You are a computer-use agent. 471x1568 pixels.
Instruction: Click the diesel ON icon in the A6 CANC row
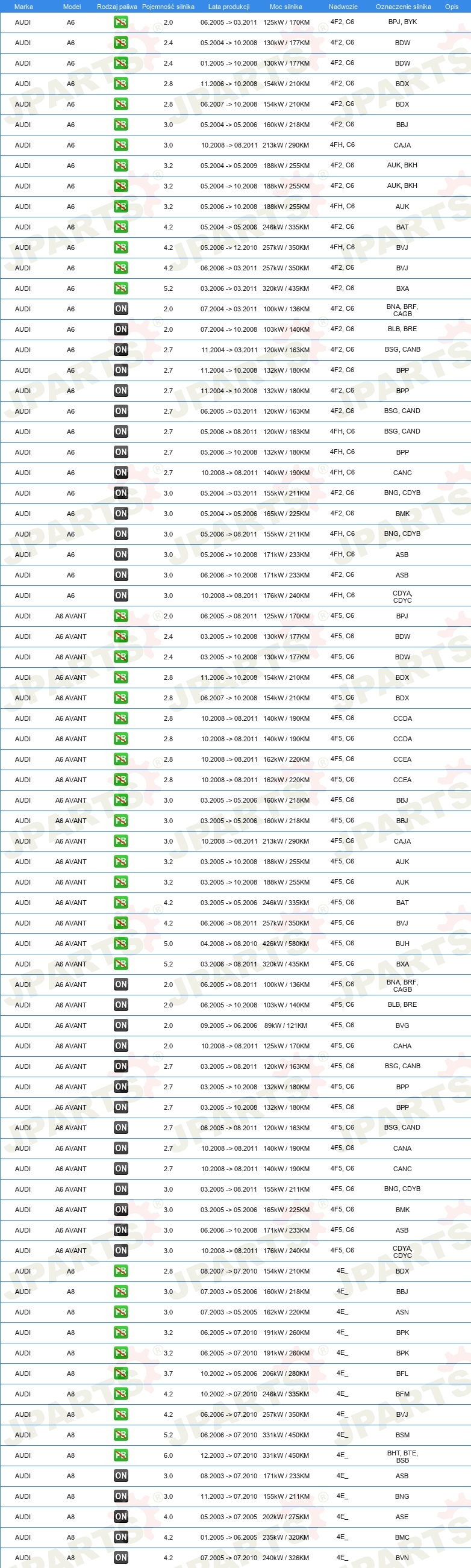click(x=120, y=473)
